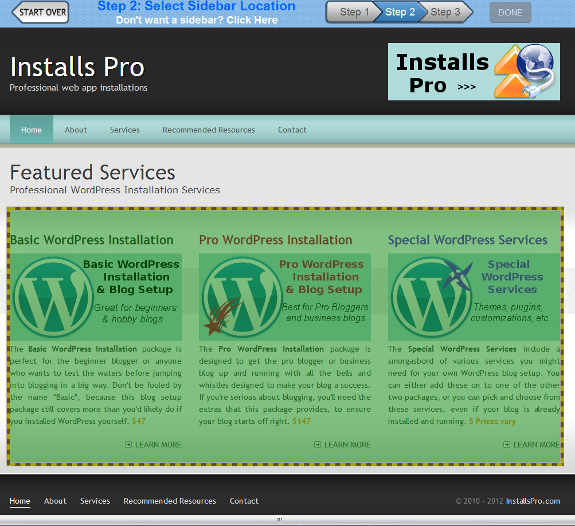Click LEARN MORE under Basic WordPress Installation
Screen dimensions: 575x526
[x=153, y=445]
